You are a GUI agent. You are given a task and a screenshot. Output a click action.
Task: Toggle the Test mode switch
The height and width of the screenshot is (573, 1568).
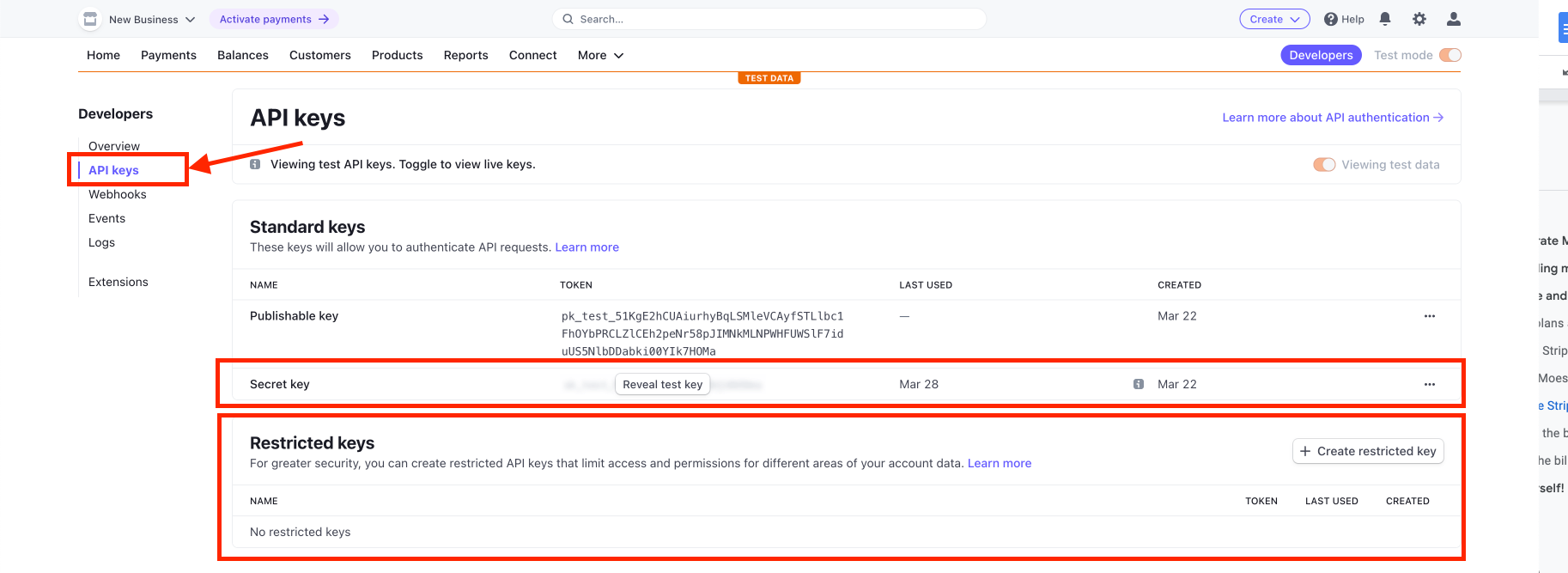pos(1450,55)
